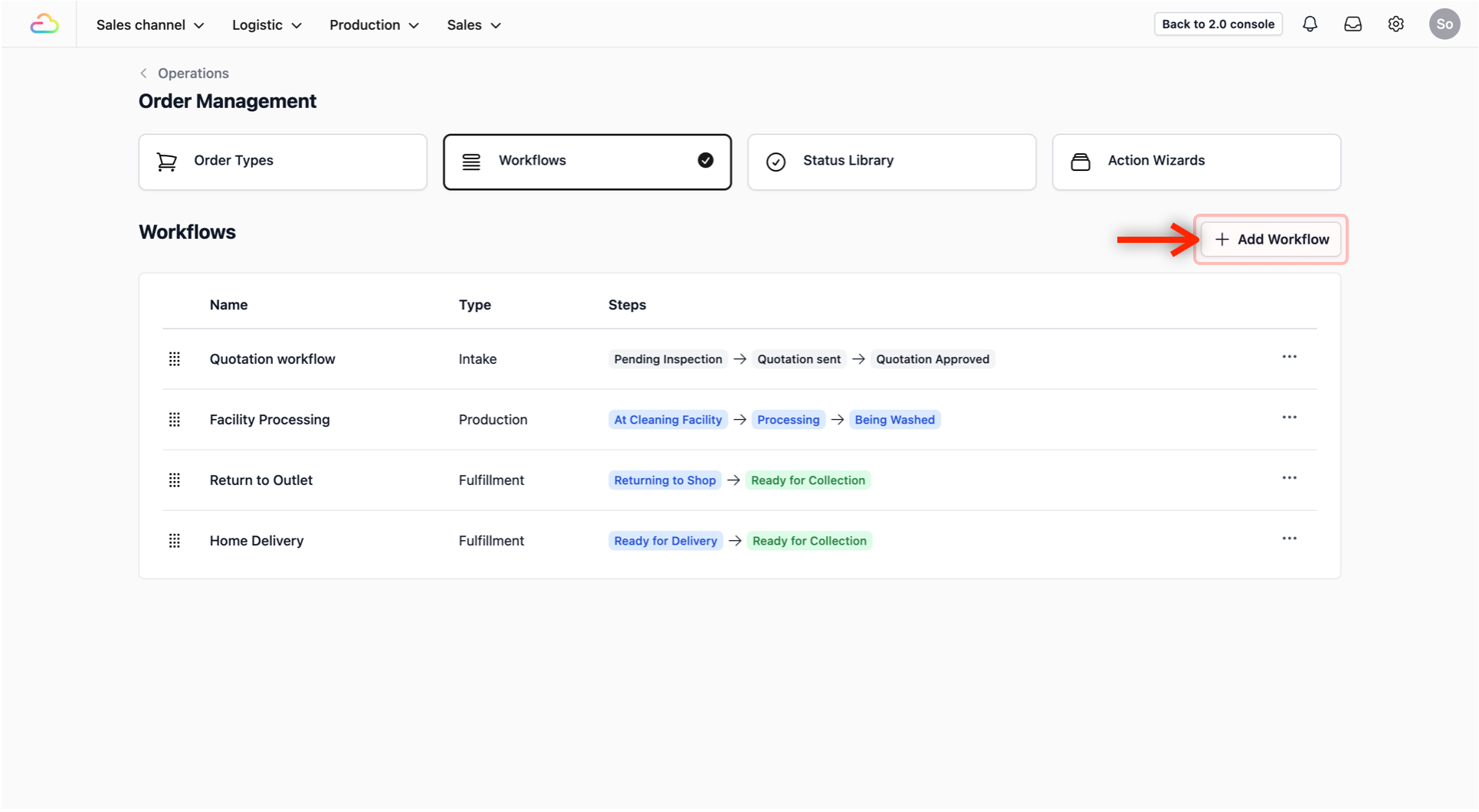Viewport: 1479px width, 812px height.
Task: Click the Processing step tag
Action: (x=789, y=420)
